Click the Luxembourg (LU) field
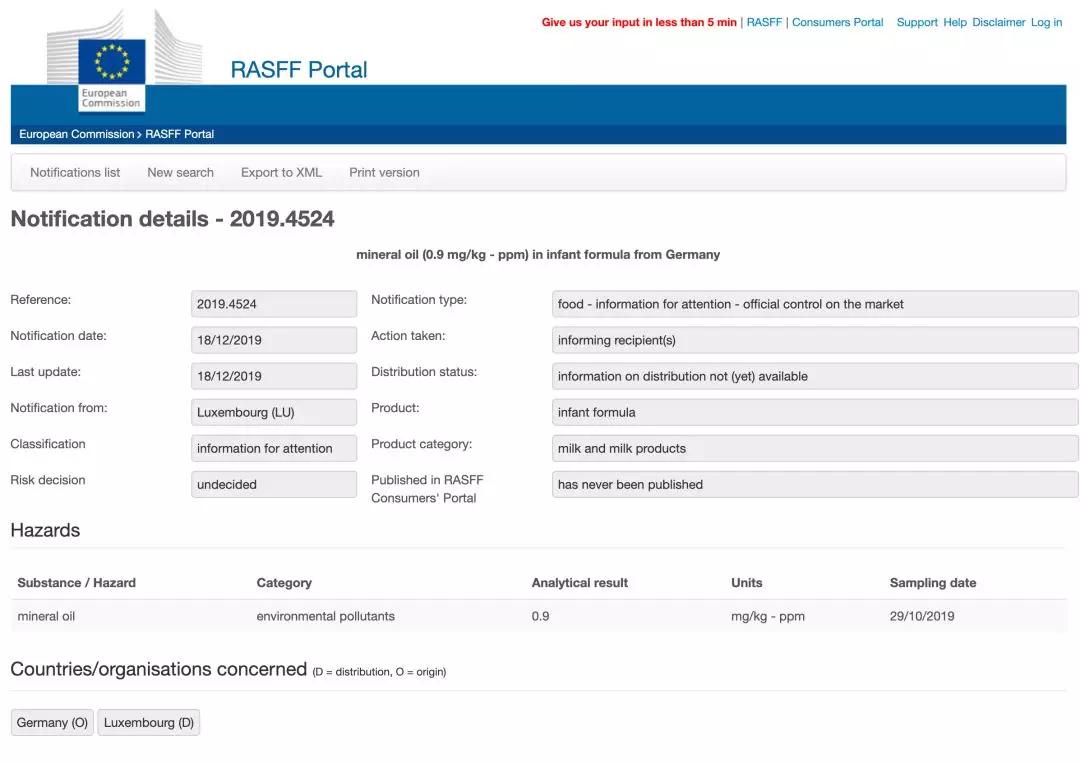 tap(273, 412)
